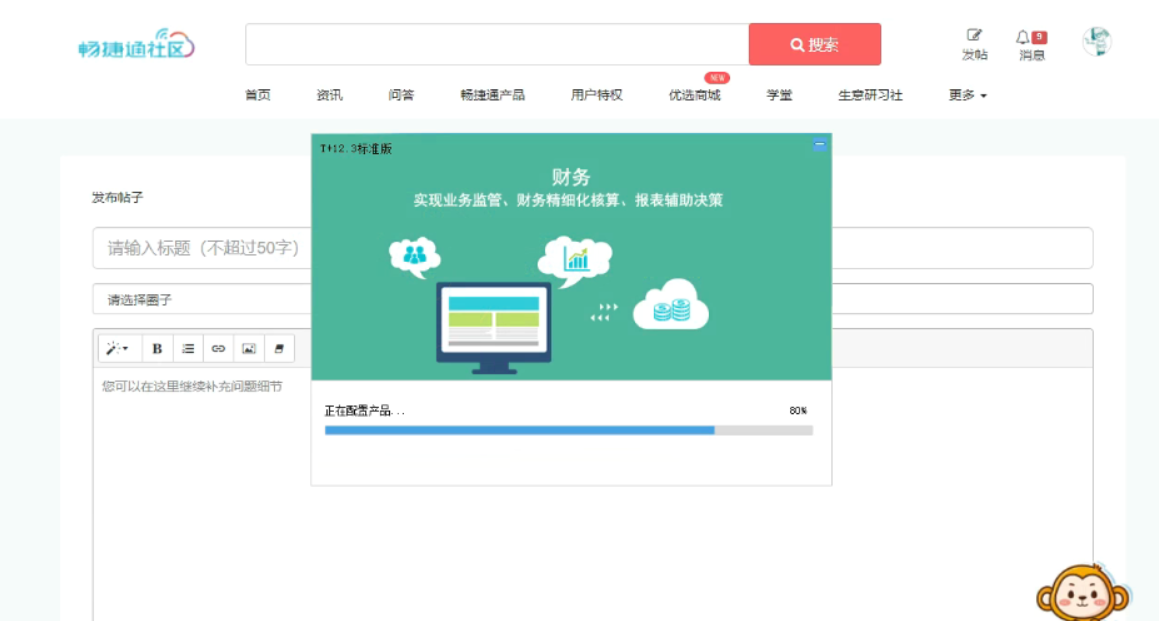Insert a list in the editor
The image size is (1159, 621).
[x=188, y=348]
